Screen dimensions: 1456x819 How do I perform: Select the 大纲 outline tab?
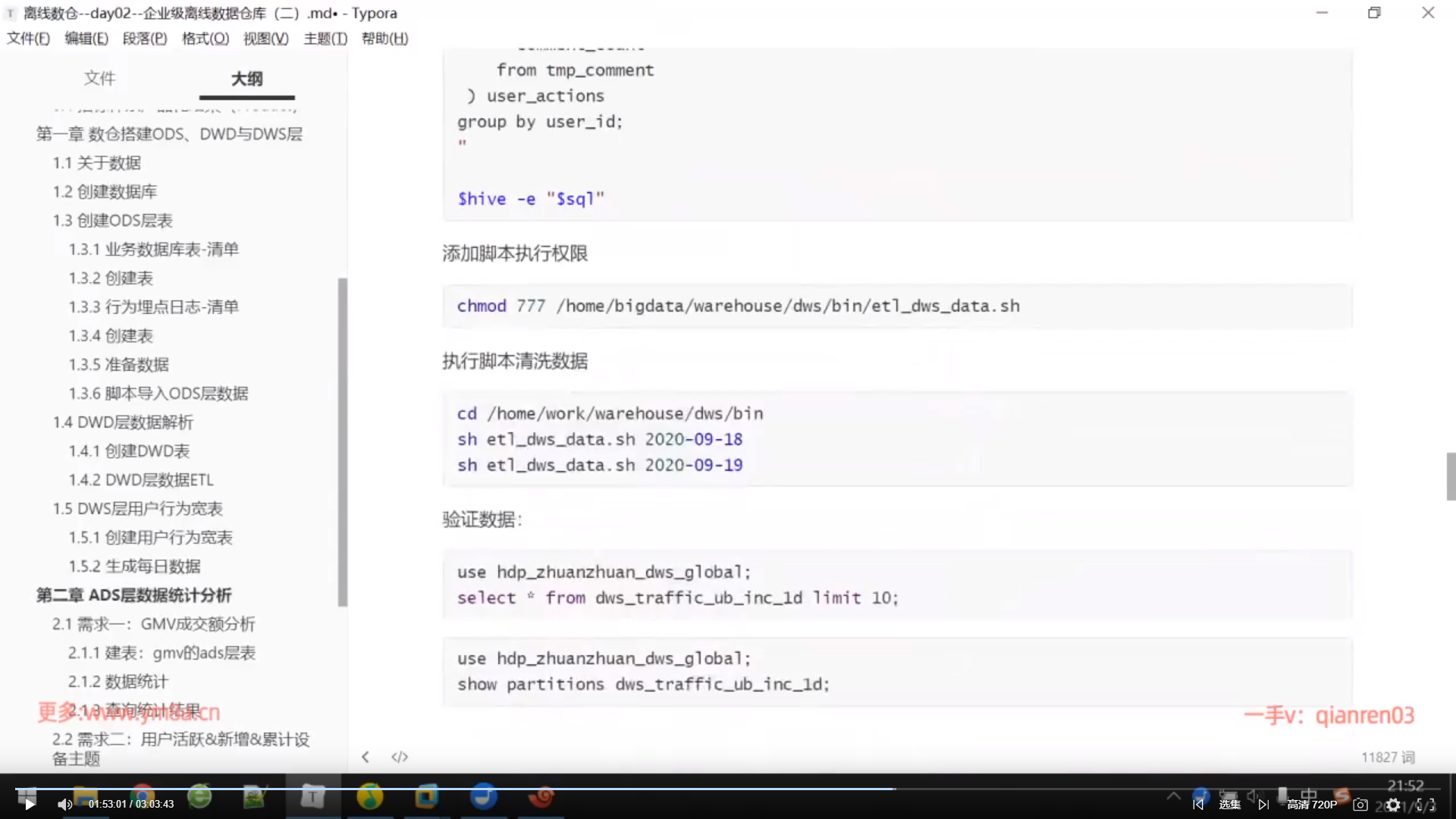(246, 78)
